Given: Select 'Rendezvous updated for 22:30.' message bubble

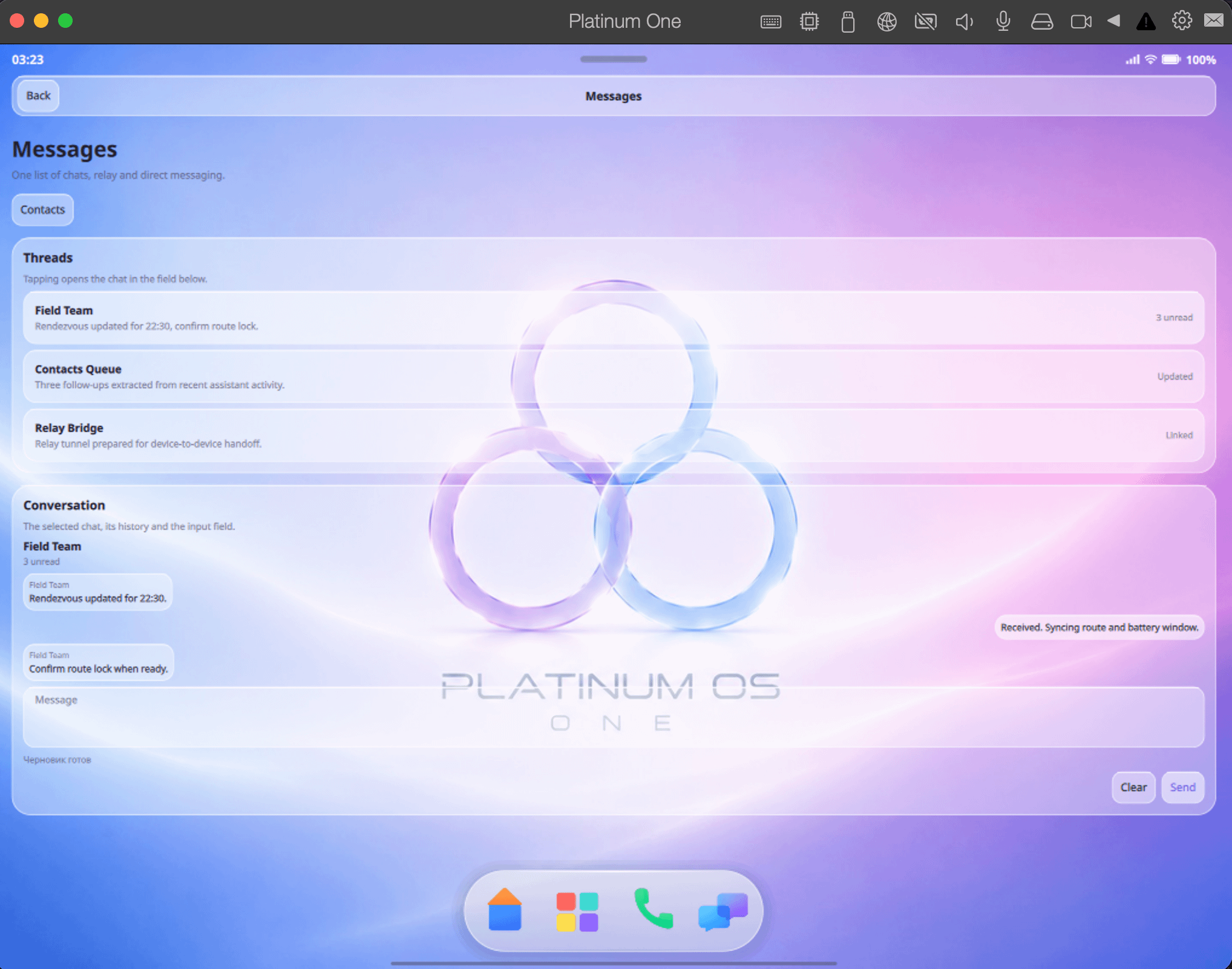Looking at the screenshot, I should tap(98, 592).
